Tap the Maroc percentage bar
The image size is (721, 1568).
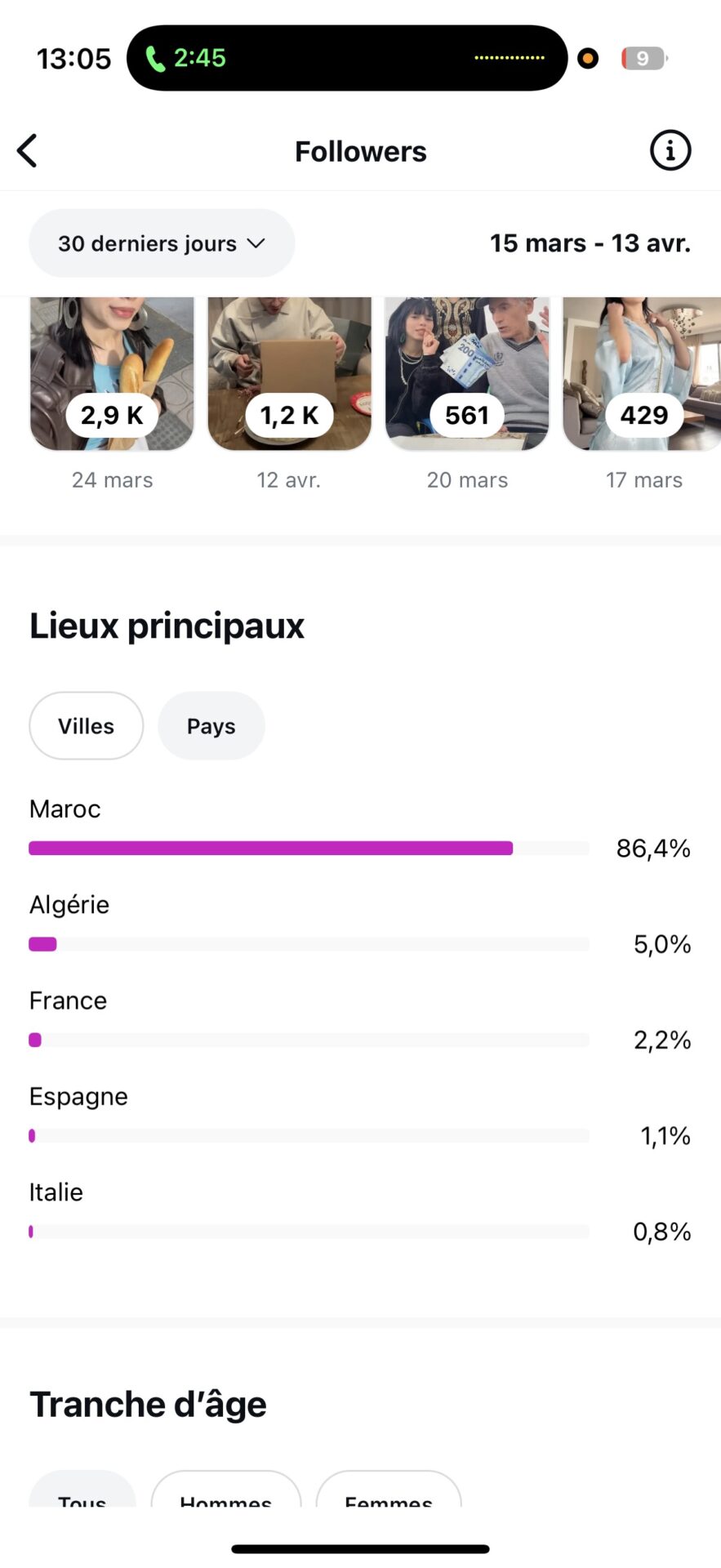(x=309, y=849)
